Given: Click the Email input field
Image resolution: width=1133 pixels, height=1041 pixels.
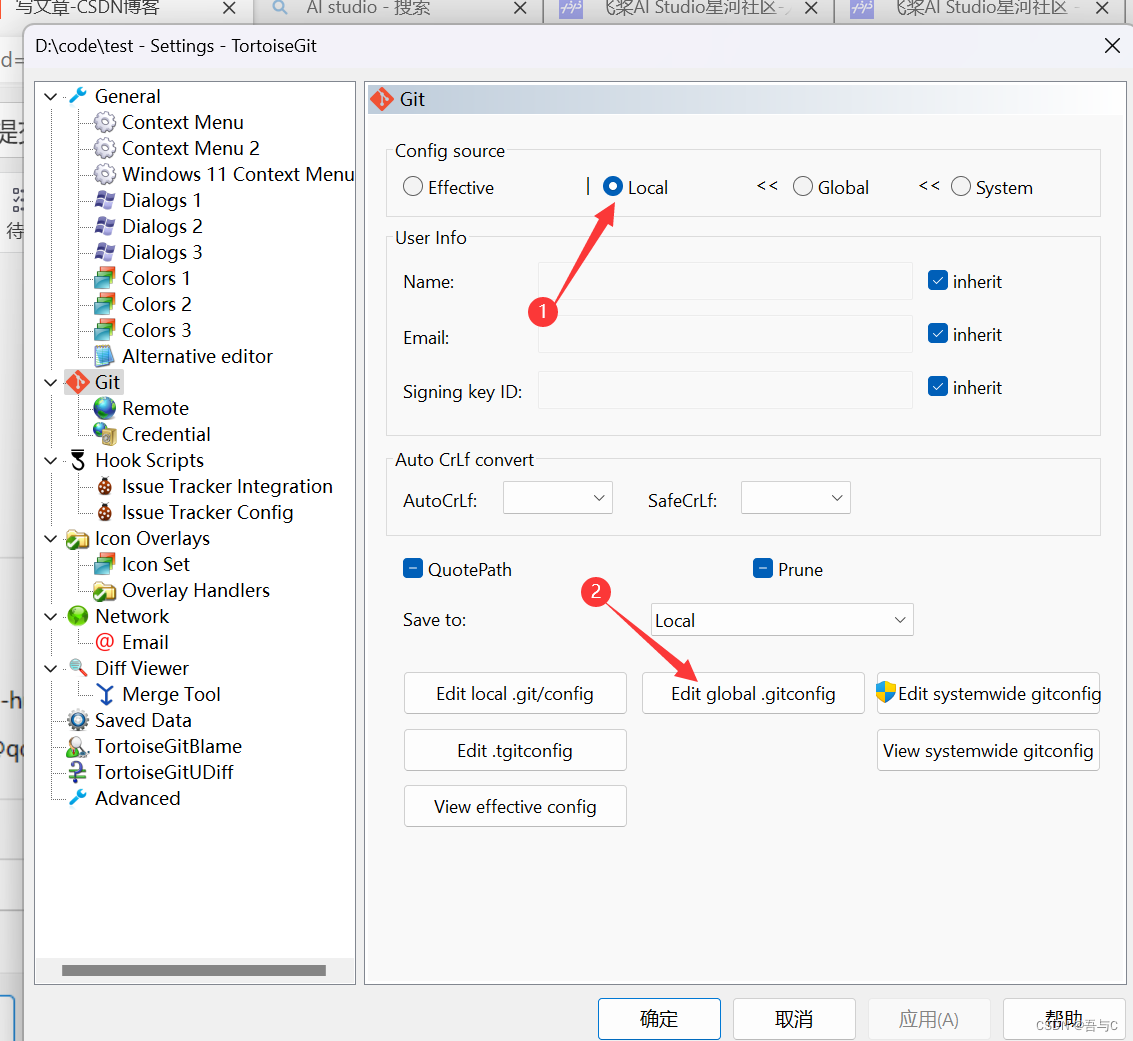Looking at the screenshot, I should (725, 334).
